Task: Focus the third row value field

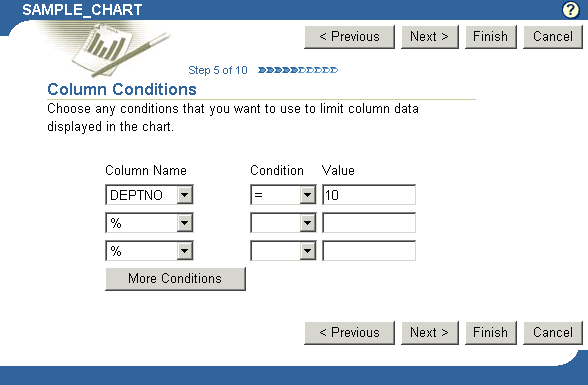Action: click(369, 251)
